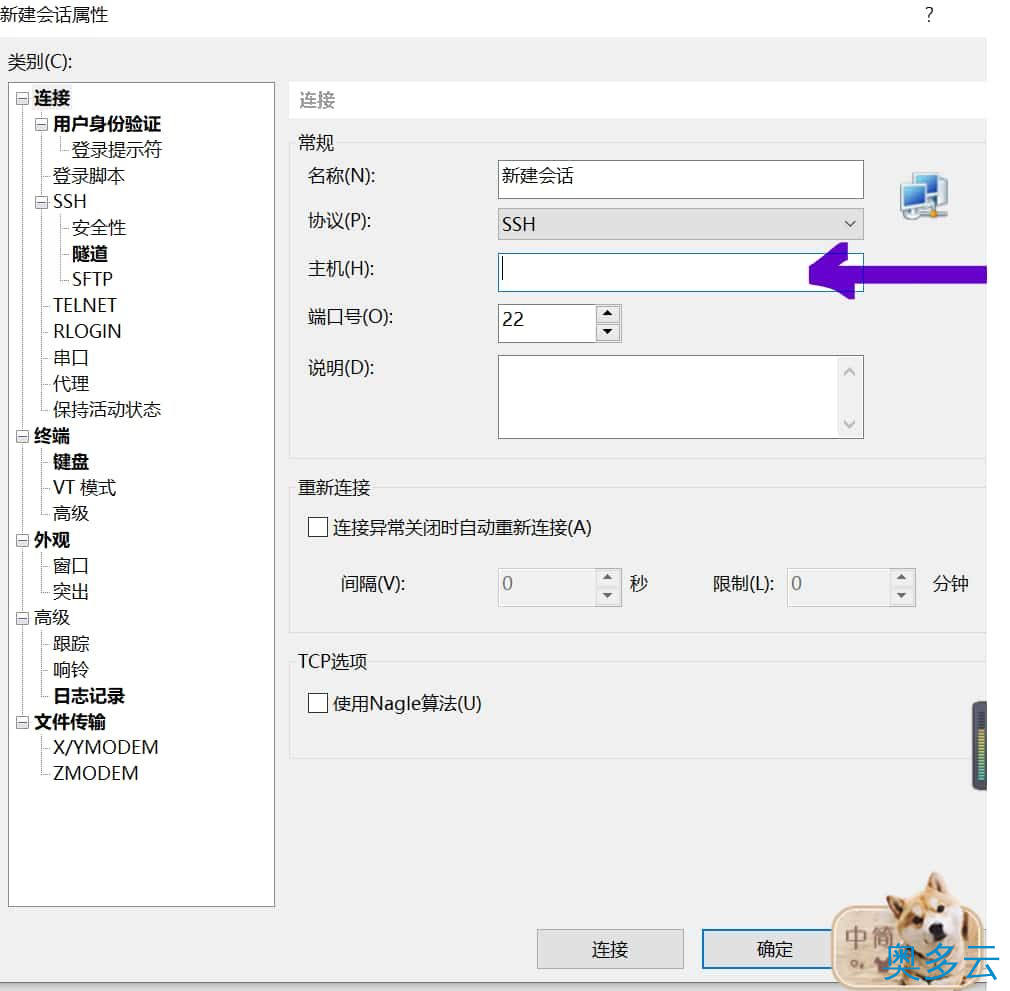Select SFTP under SSH
Image resolution: width=1010 pixels, height=991 pixels.
92,279
